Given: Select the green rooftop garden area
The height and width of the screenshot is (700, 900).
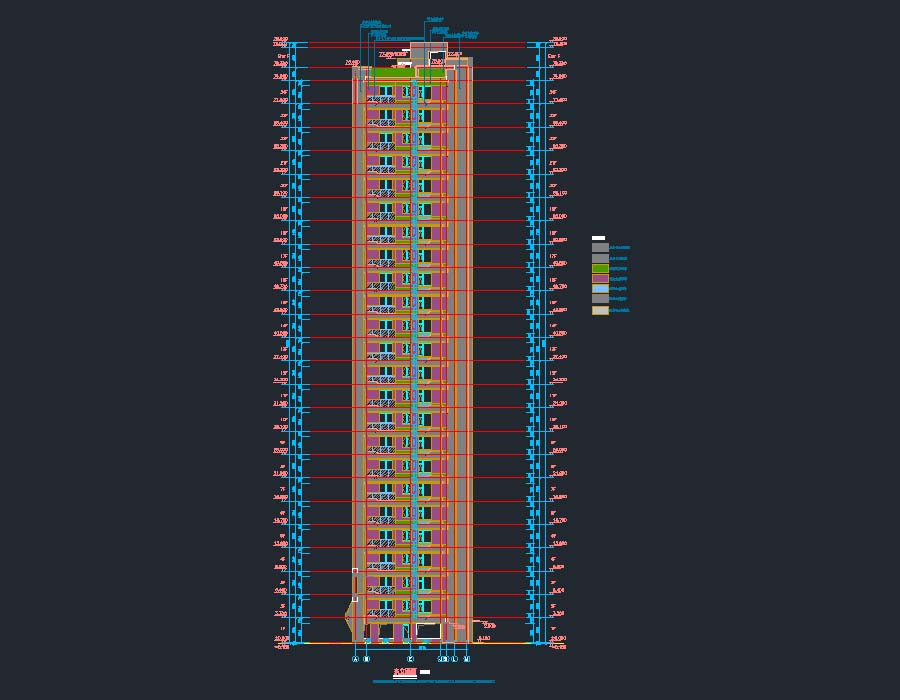Looking at the screenshot, I should (x=394, y=72).
